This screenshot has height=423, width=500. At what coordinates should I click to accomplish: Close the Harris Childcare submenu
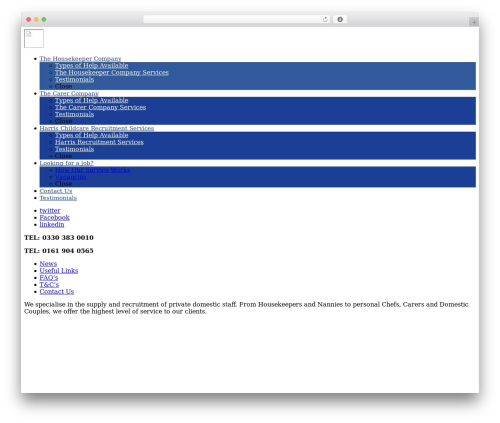[63, 156]
